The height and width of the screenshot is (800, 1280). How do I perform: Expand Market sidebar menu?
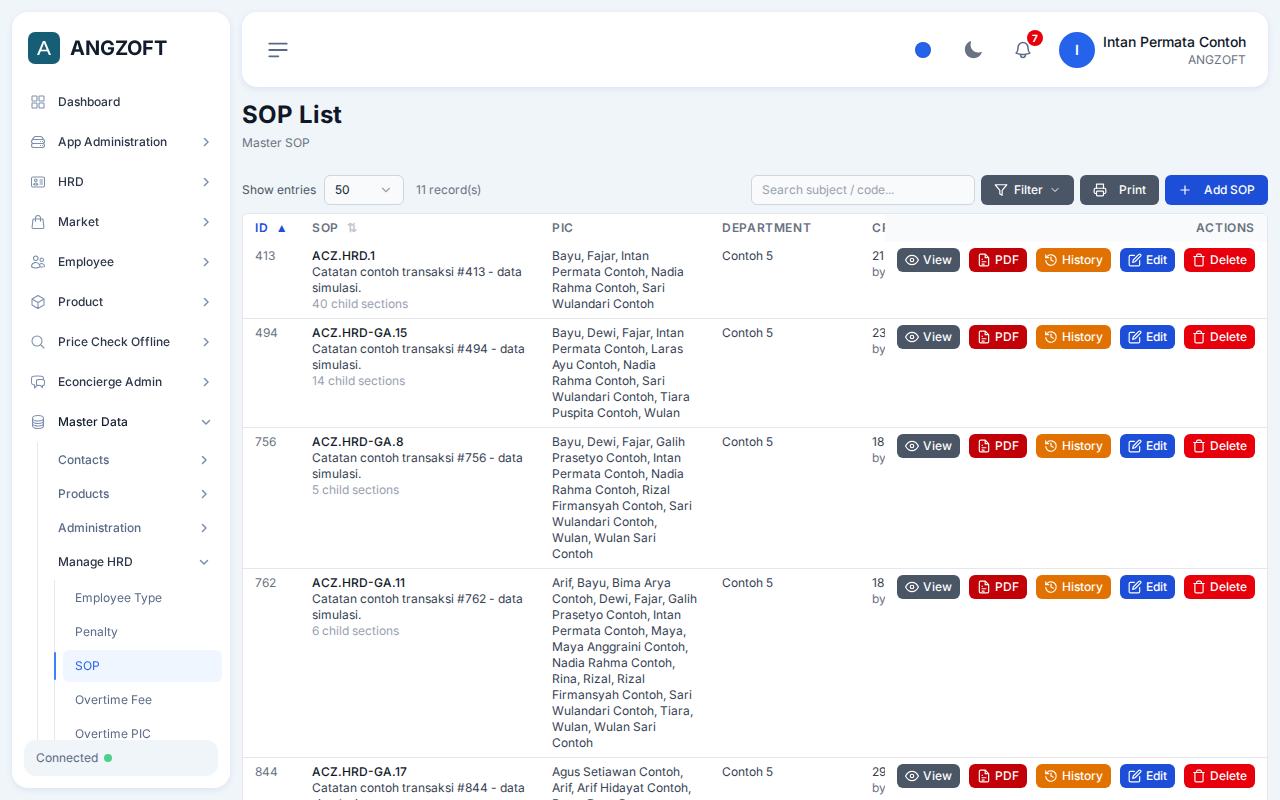click(x=121, y=222)
